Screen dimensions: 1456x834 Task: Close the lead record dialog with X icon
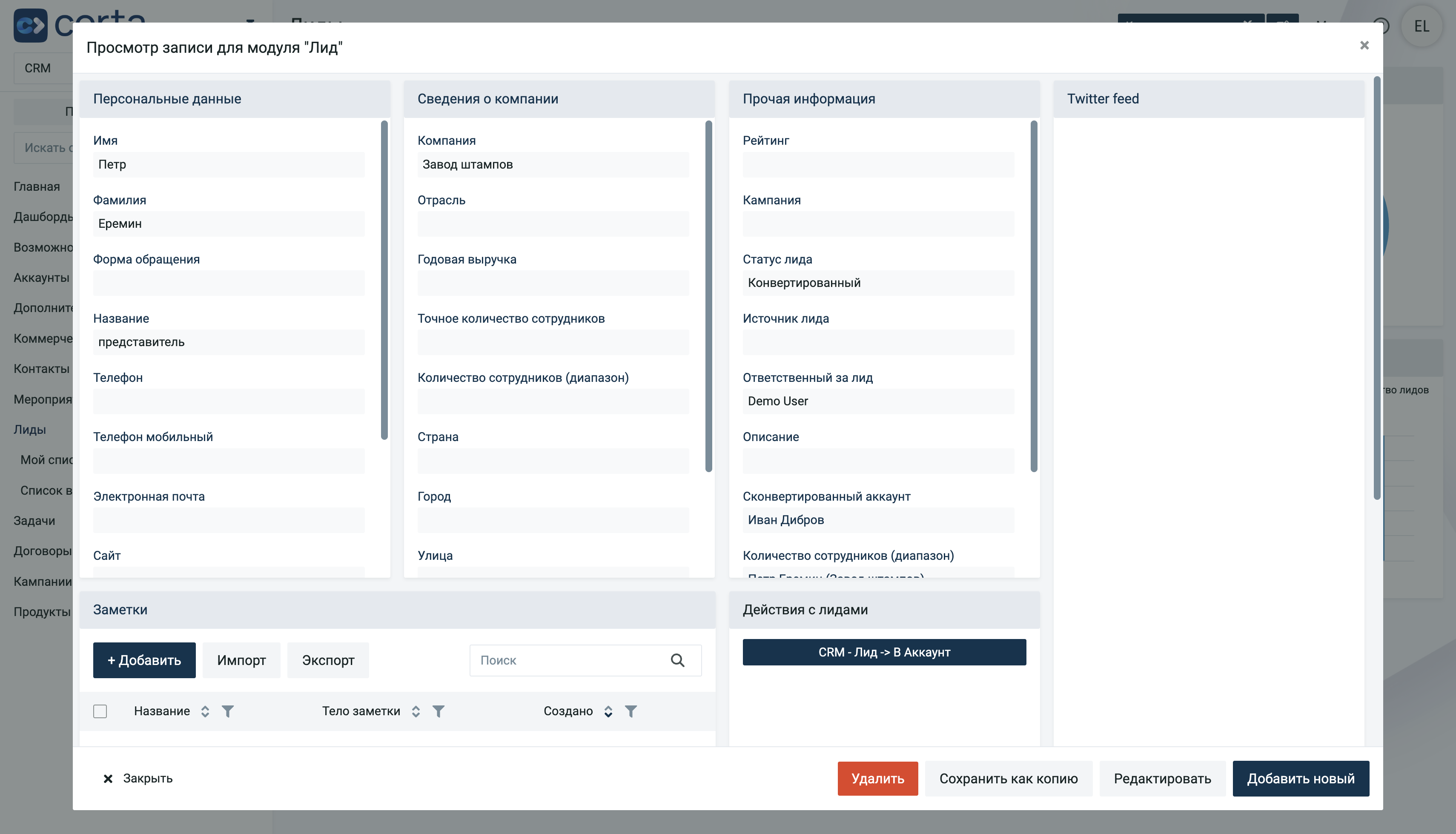[x=1364, y=45]
